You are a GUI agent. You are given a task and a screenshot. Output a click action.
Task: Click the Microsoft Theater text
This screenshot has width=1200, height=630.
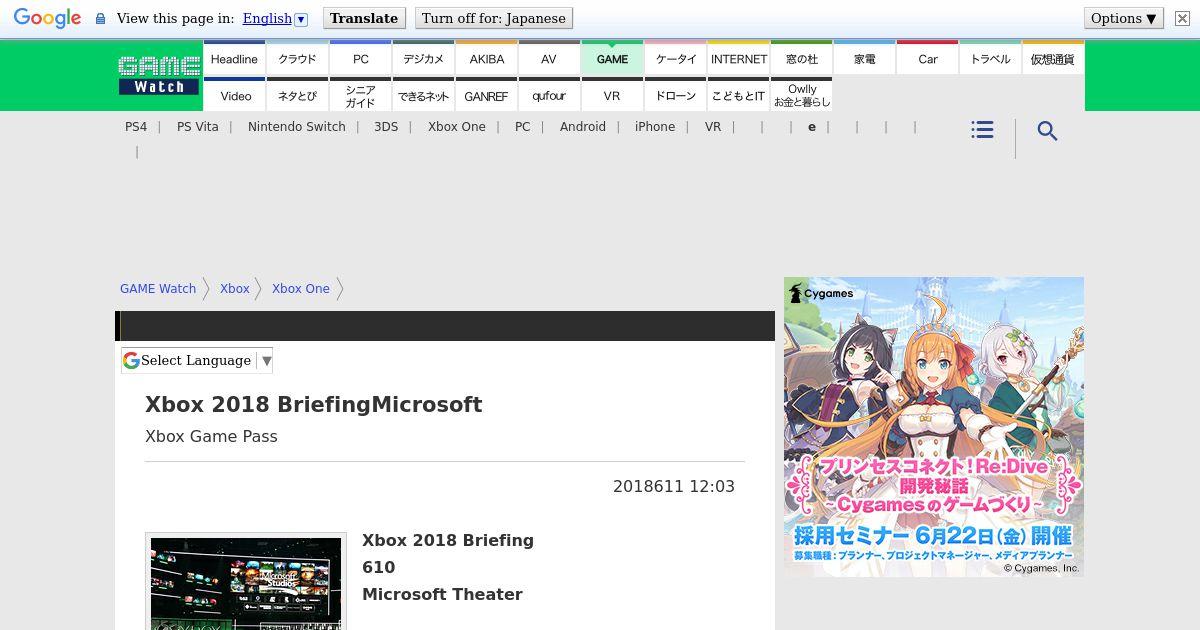pyautogui.click(x=442, y=594)
